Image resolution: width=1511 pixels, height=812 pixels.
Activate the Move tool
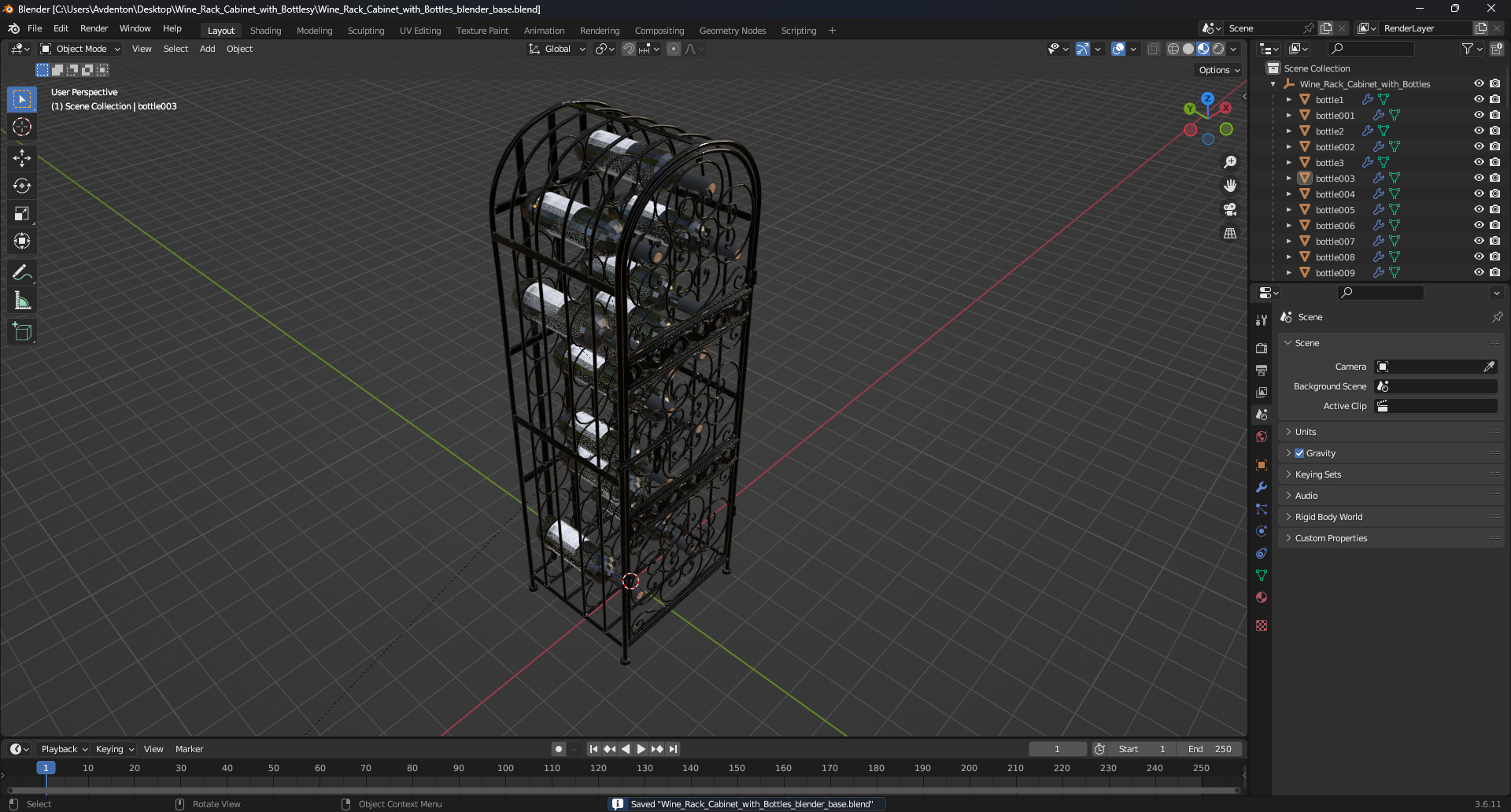[22, 158]
